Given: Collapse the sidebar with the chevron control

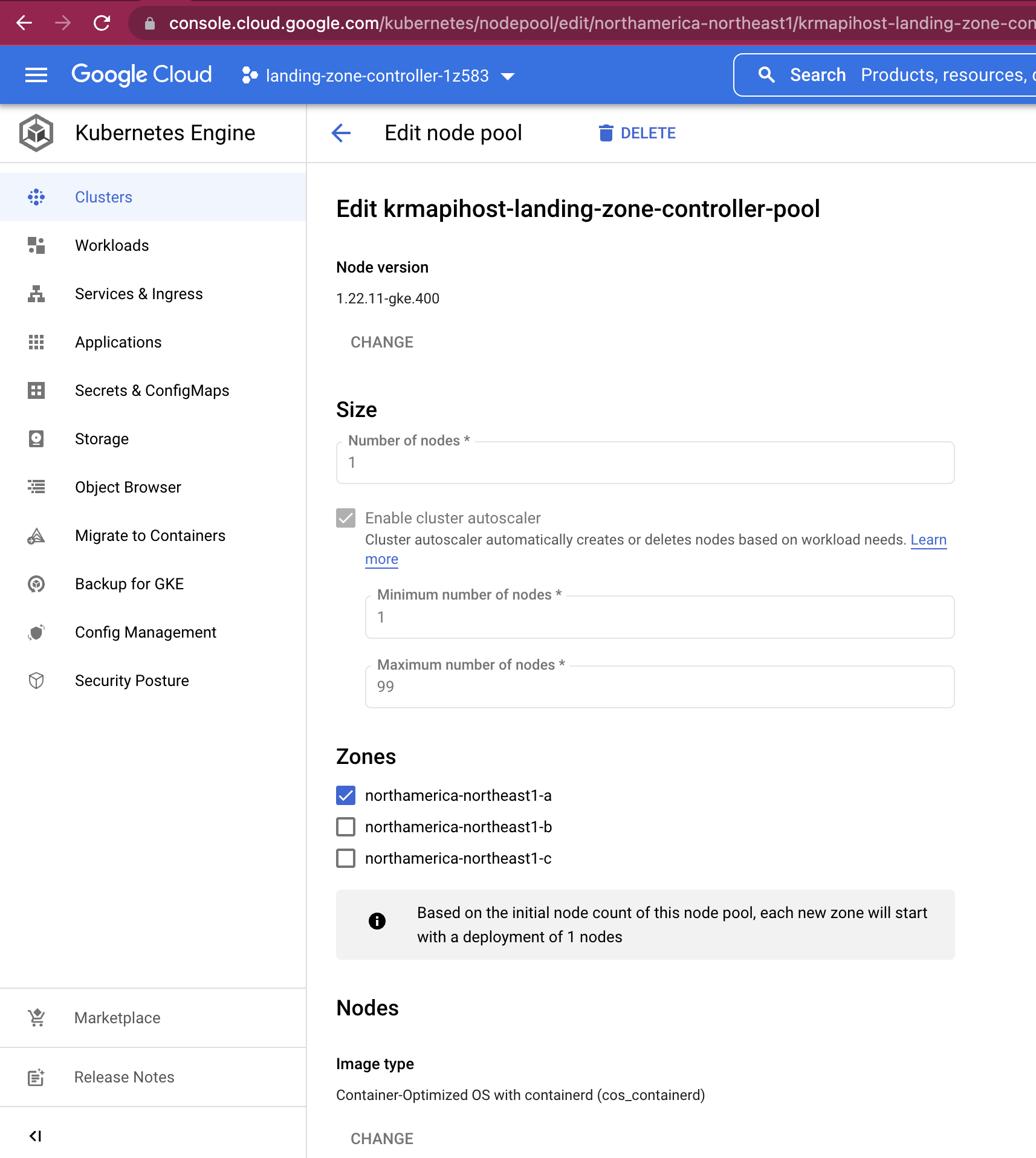Looking at the screenshot, I should pos(36,1134).
